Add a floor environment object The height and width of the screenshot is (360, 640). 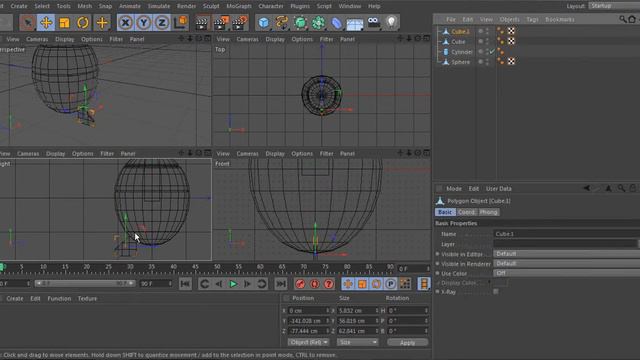tap(355, 23)
